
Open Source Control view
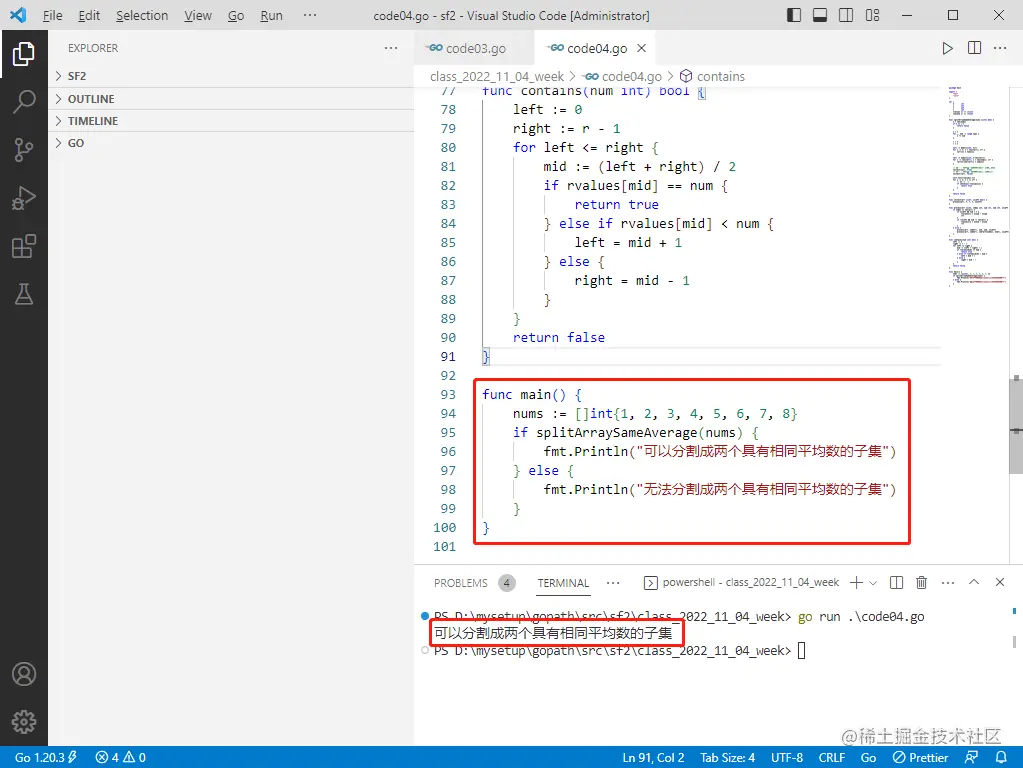23,149
